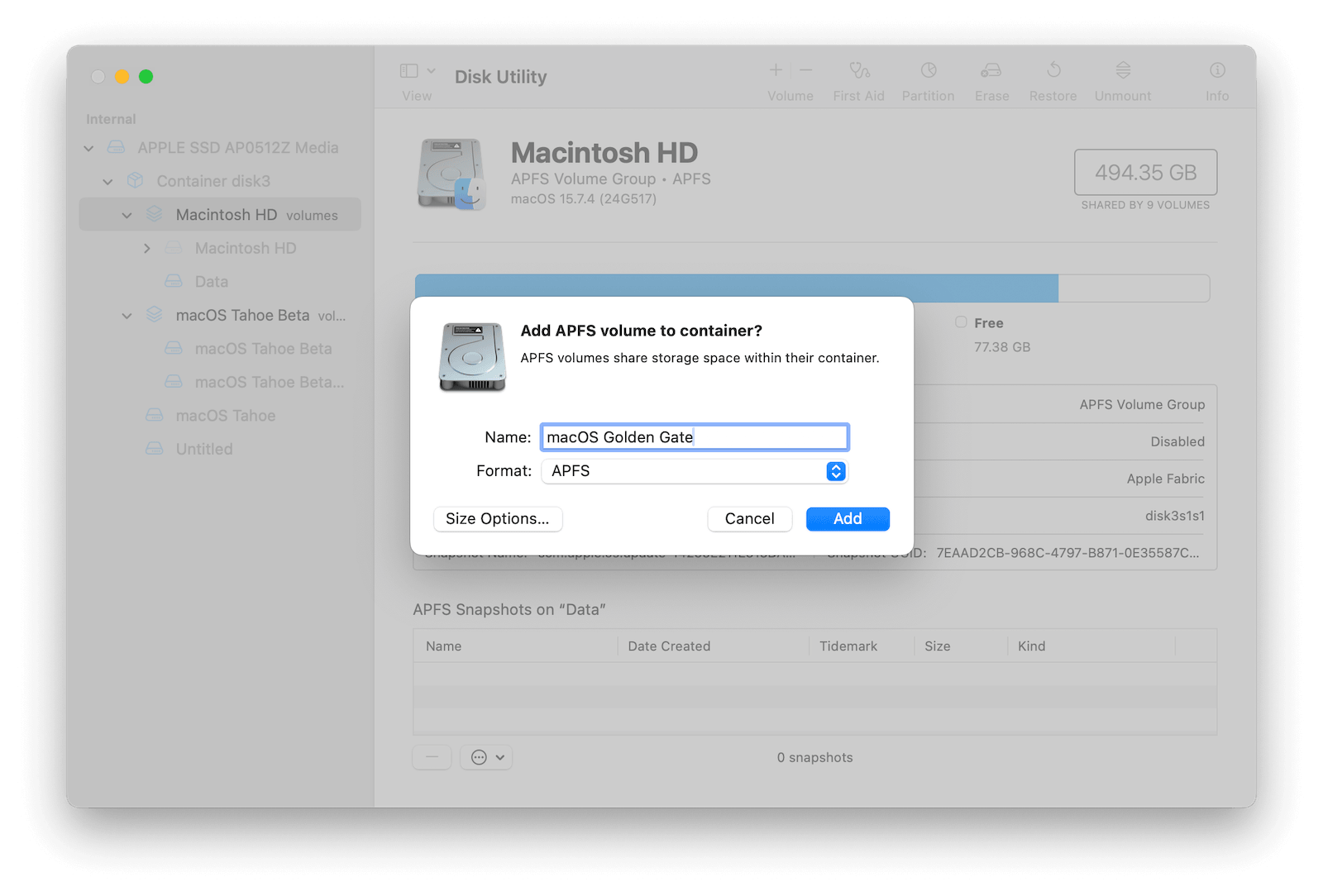This screenshot has width=1323, height=896.
Task: Click the 77.38 GB free value
Action: coord(1002,347)
